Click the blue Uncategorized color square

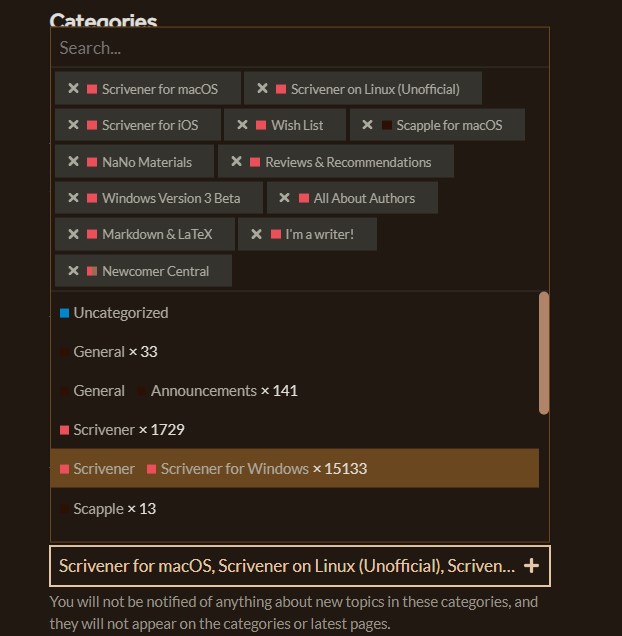click(x=64, y=313)
